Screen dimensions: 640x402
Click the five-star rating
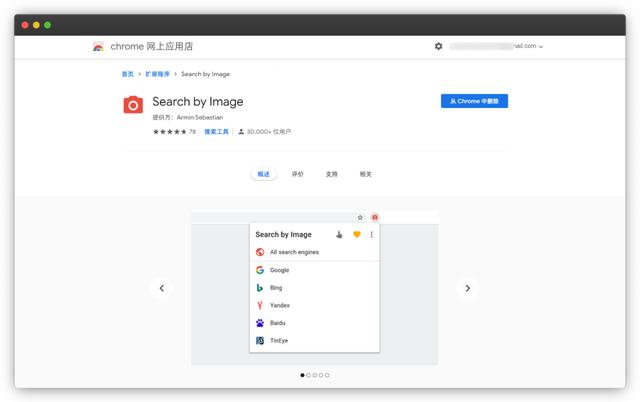169,131
